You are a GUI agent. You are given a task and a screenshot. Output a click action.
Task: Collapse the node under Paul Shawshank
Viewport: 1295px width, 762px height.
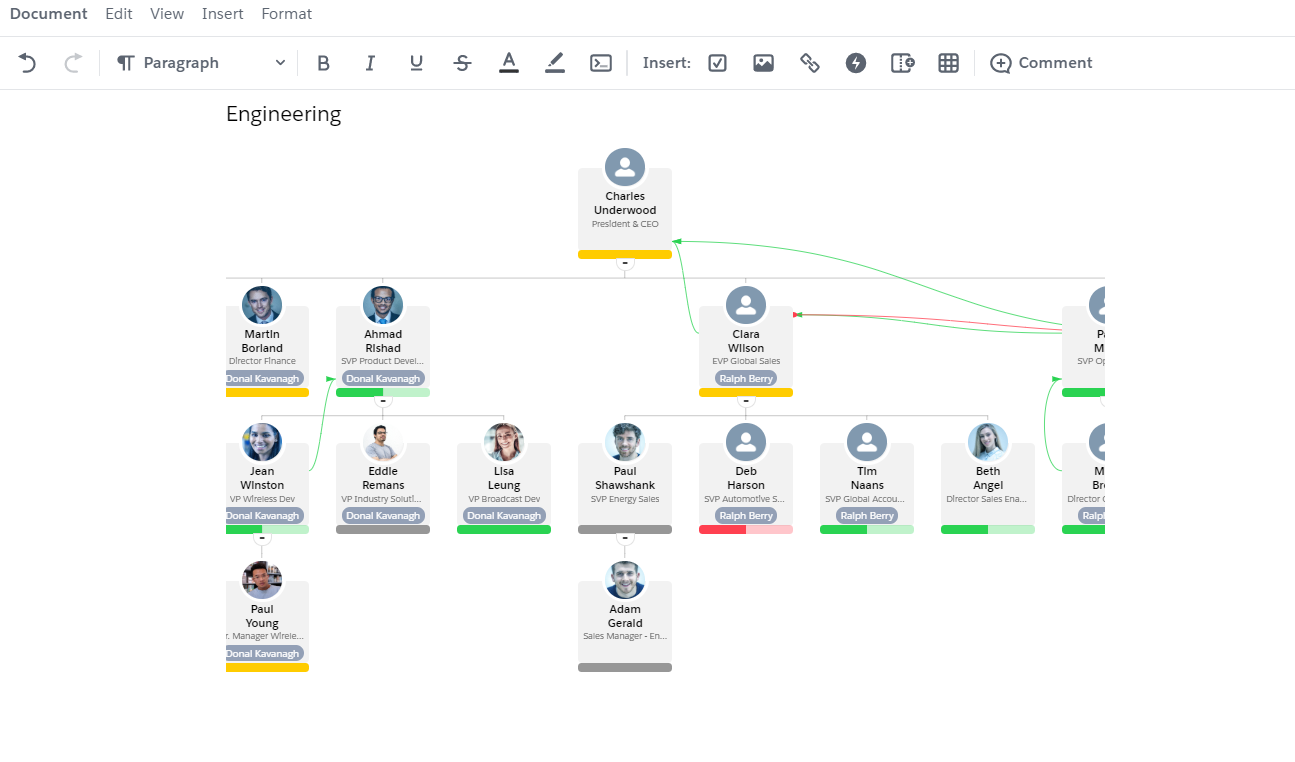click(x=625, y=538)
